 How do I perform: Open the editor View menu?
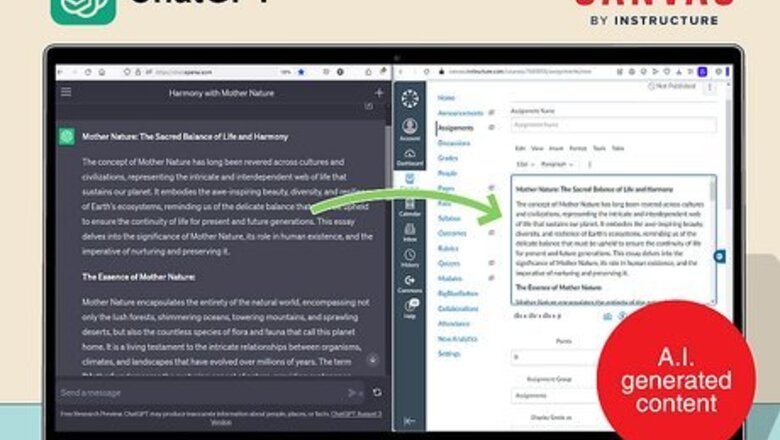coord(537,148)
